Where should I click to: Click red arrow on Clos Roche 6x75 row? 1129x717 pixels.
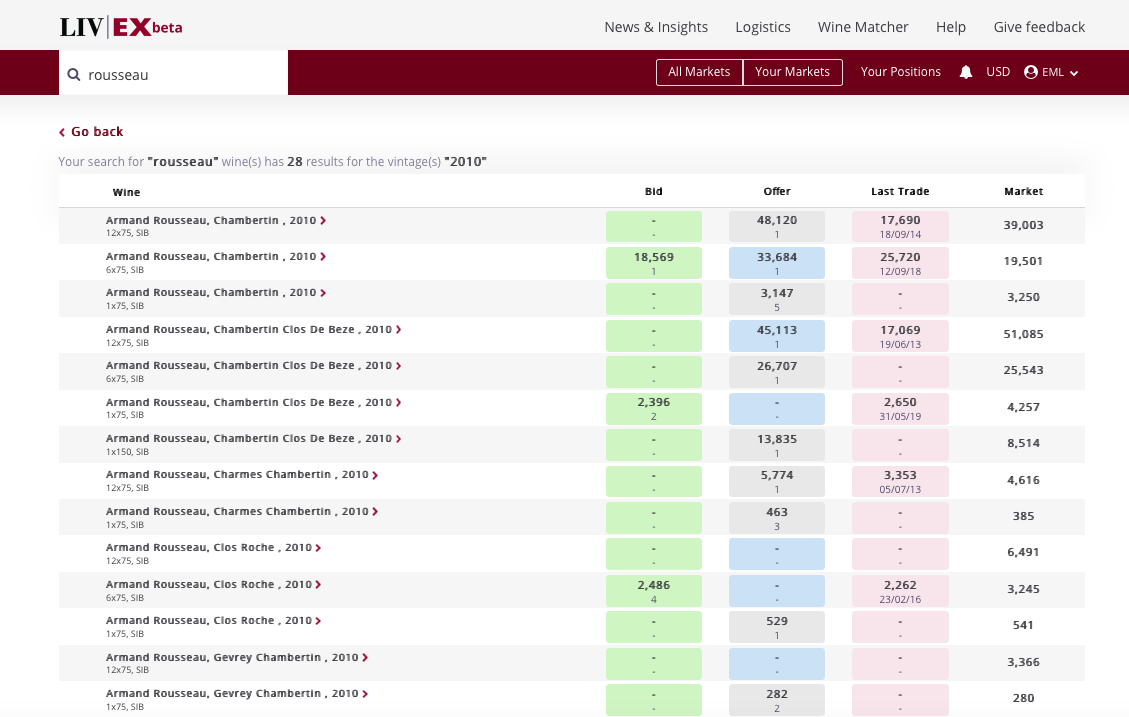(318, 585)
